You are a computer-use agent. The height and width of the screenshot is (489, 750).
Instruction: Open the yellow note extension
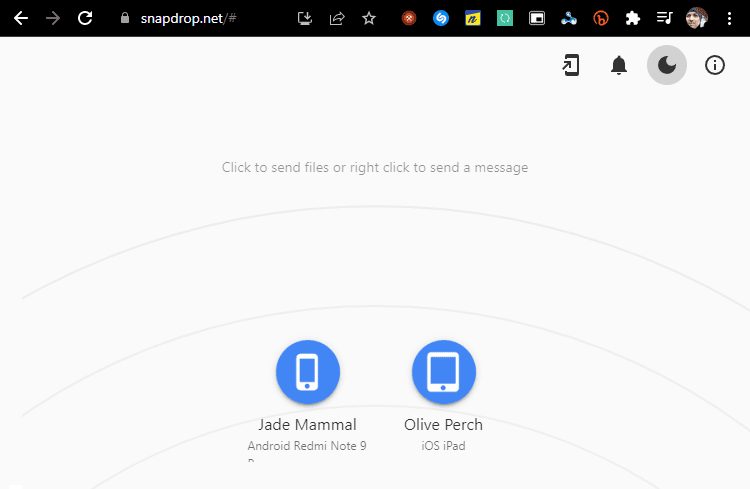coord(473,18)
